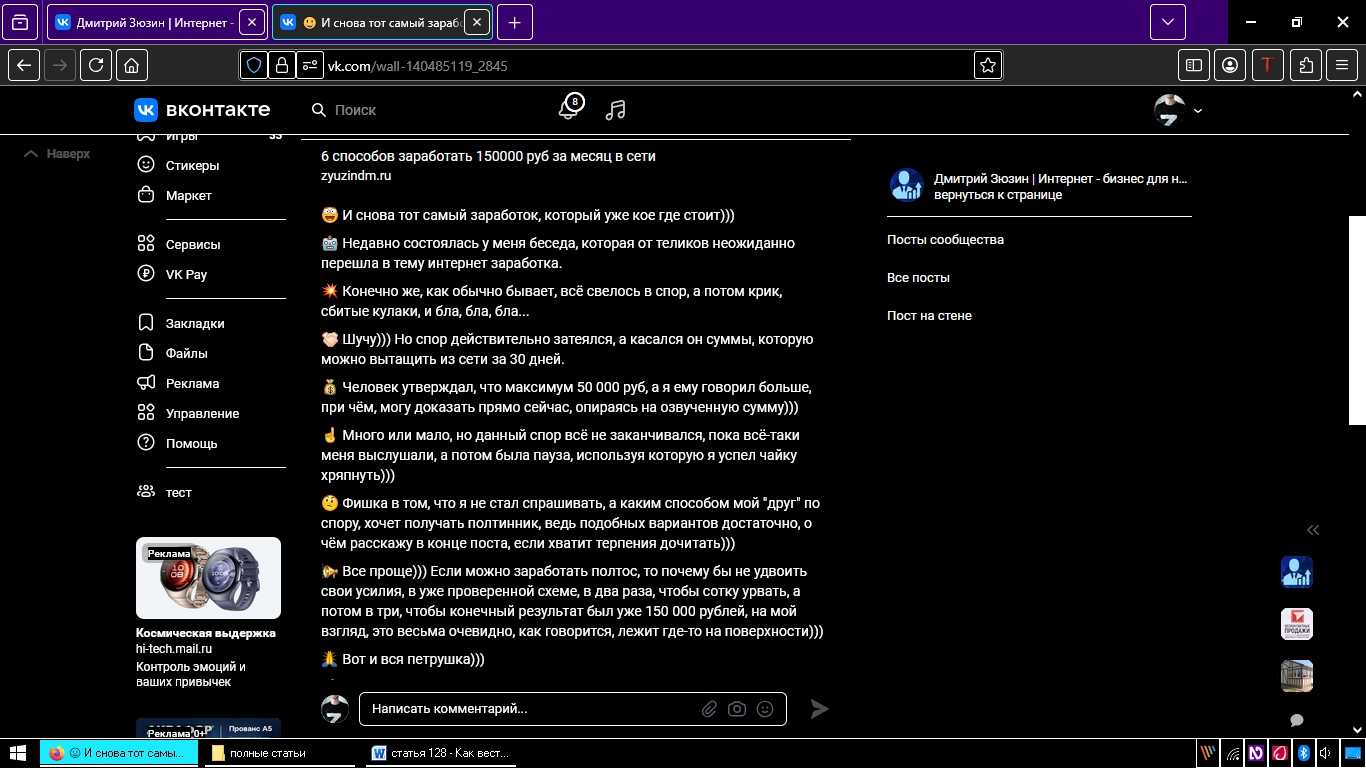Select Пост на стене filter
1366x768 pixels.
point(929,315)
